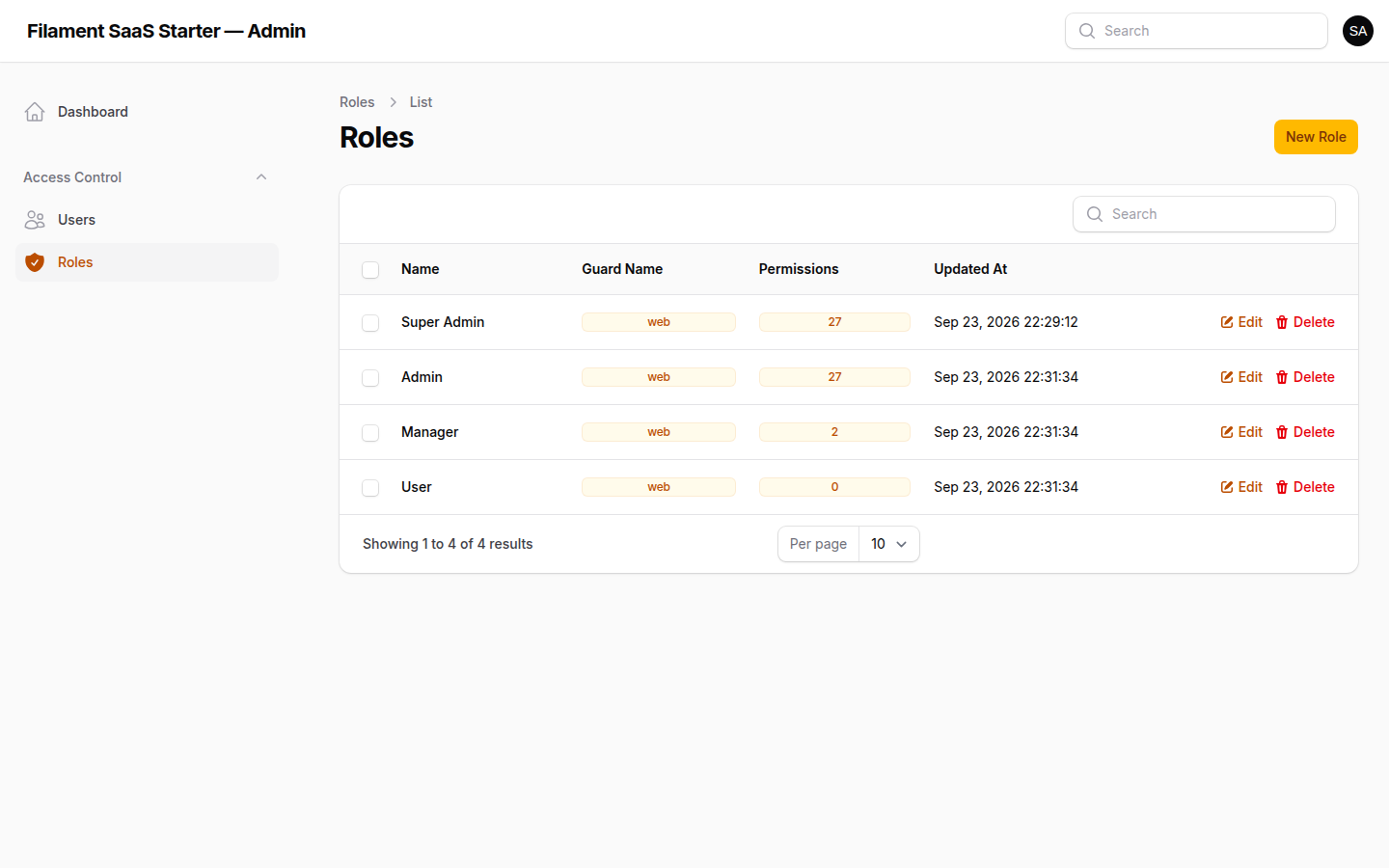Click the magnifier icon in table search
The image size is (1389, 868).
1095,214
